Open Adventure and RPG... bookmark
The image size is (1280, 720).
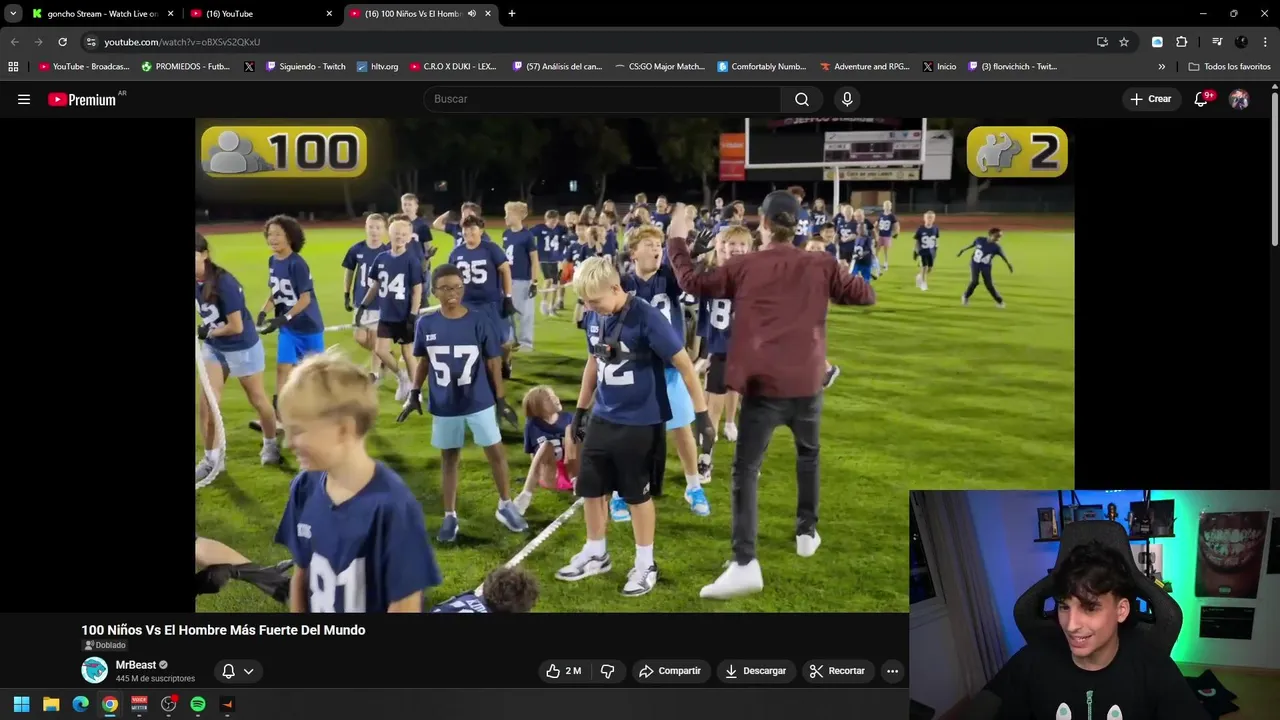(865, 67)
